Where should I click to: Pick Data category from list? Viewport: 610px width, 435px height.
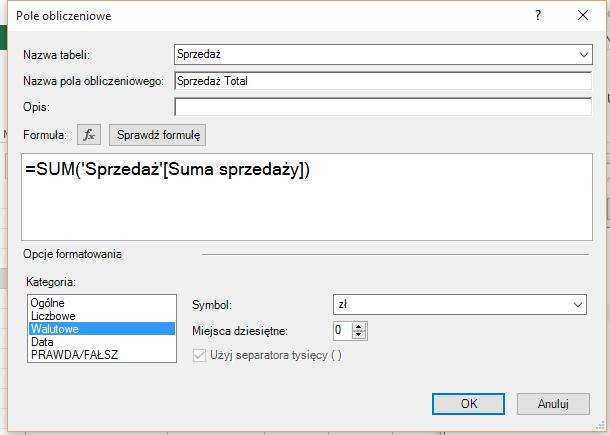point(102,342)
